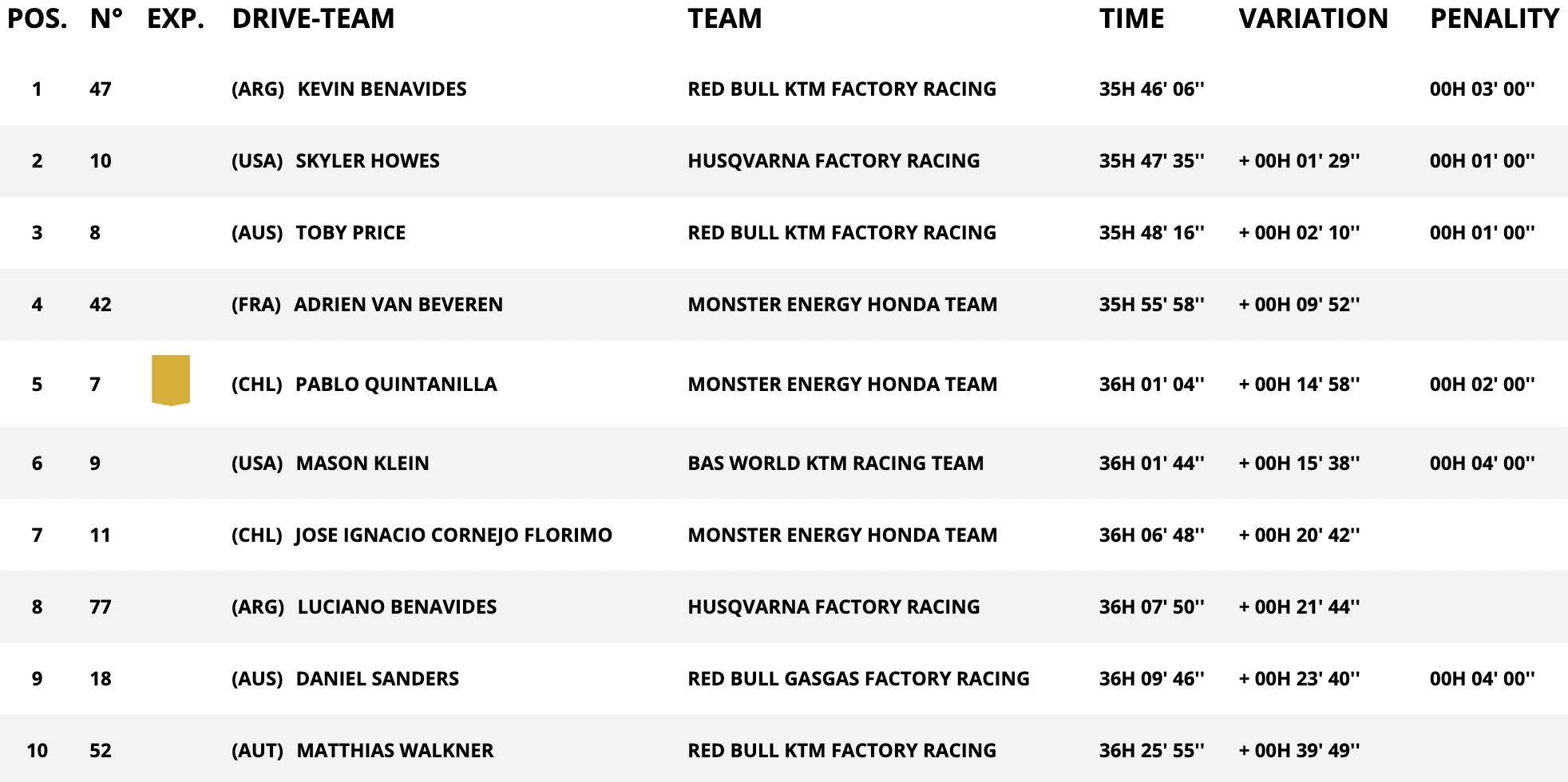The height and width of the screenshot is (782, 1568).
Task: Click Luciano Benavides in the list
Action: [397, 606]
